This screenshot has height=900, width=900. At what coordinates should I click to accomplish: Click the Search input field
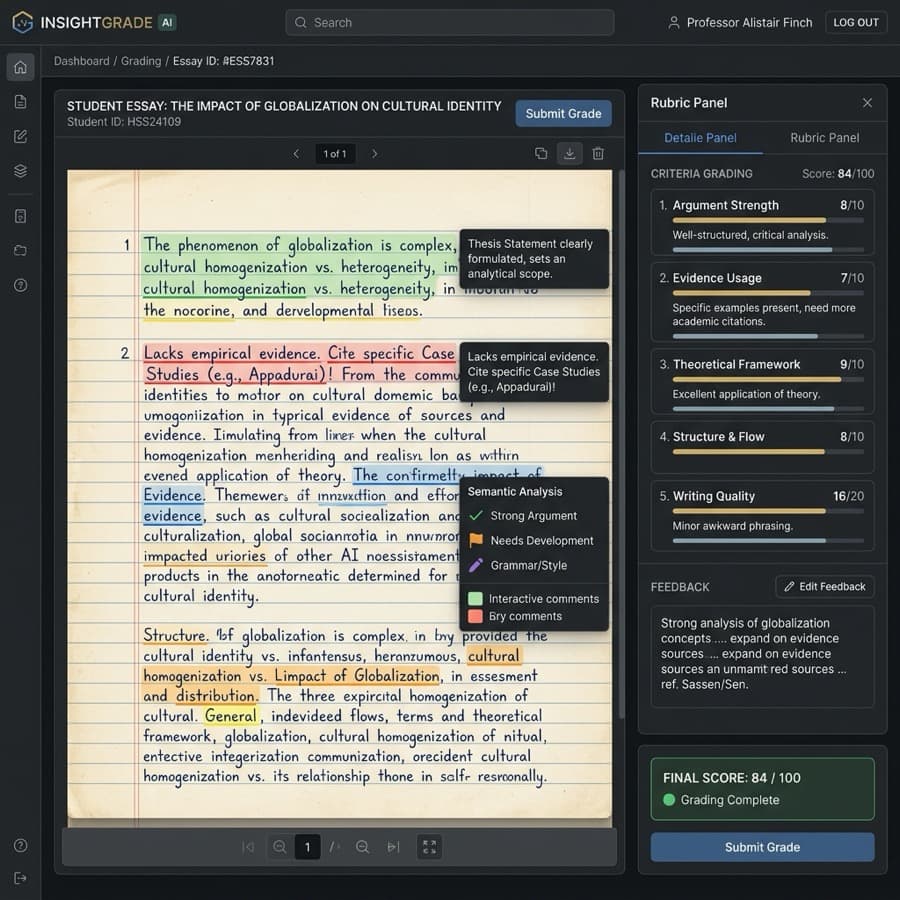click(x=449, y=22)
